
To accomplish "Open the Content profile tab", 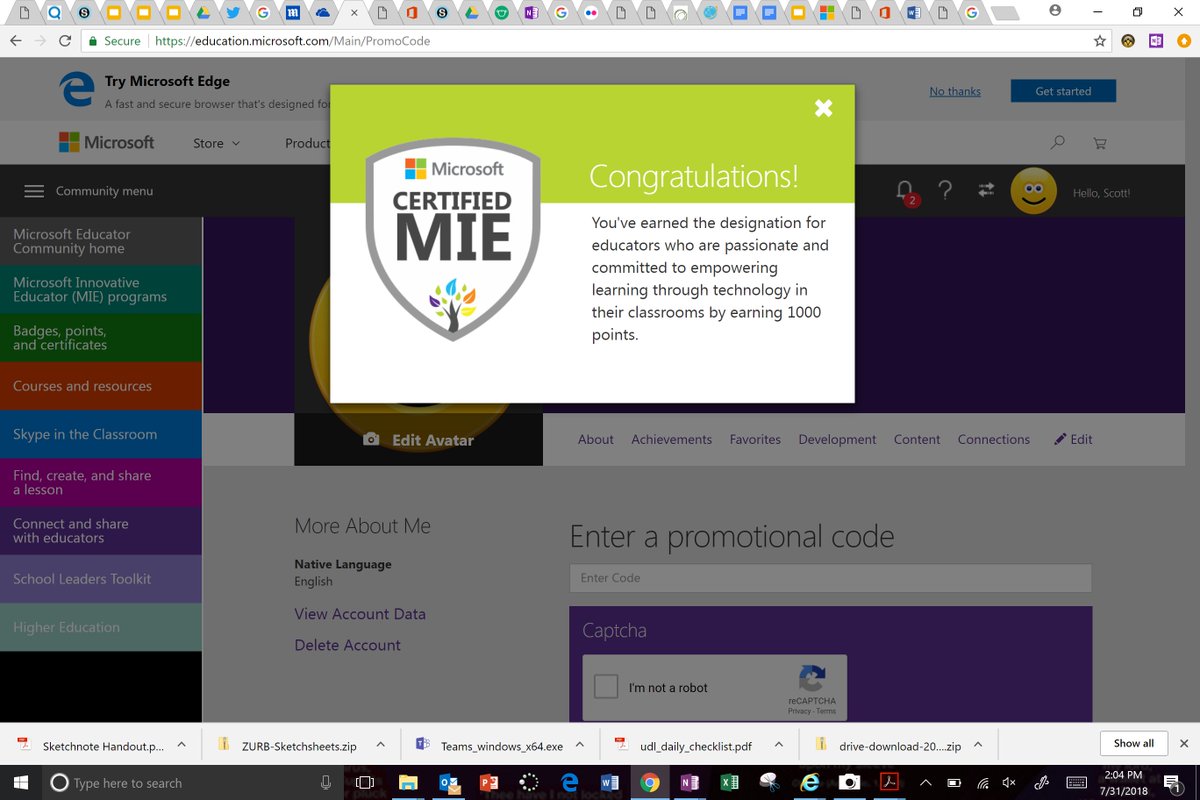I will coord(917,439).
